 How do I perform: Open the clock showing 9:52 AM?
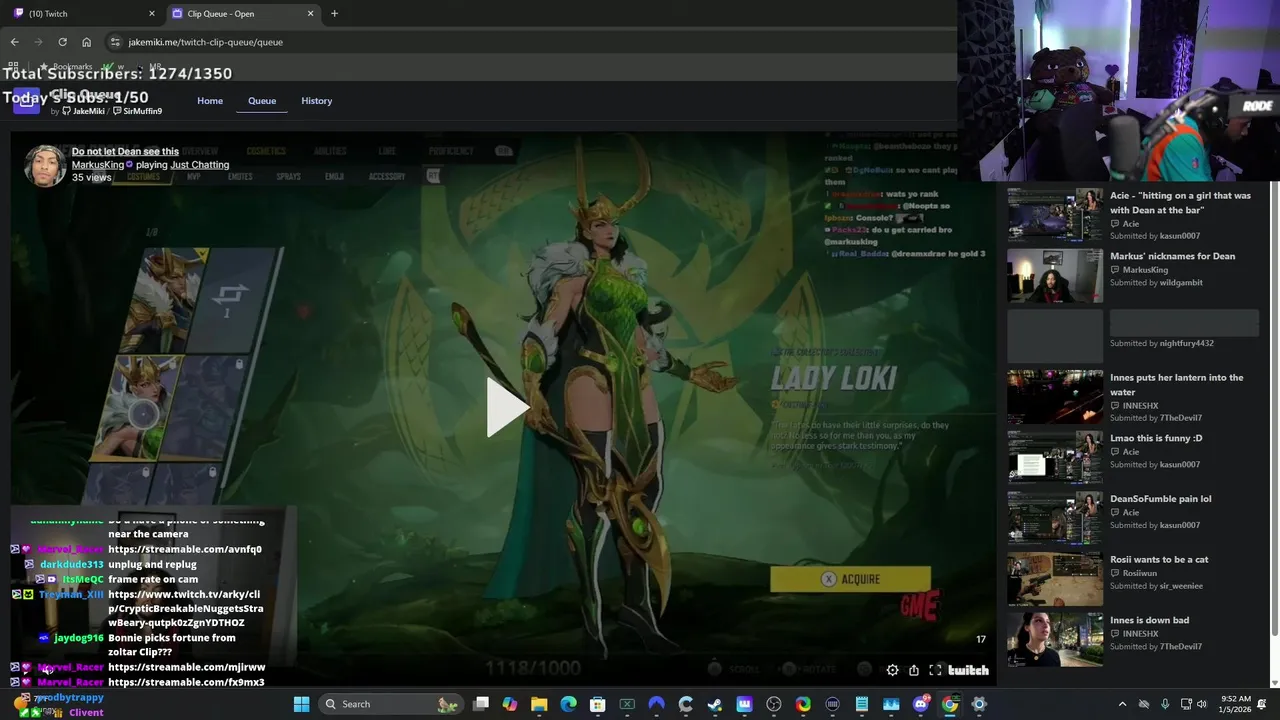pos(1236,704)
